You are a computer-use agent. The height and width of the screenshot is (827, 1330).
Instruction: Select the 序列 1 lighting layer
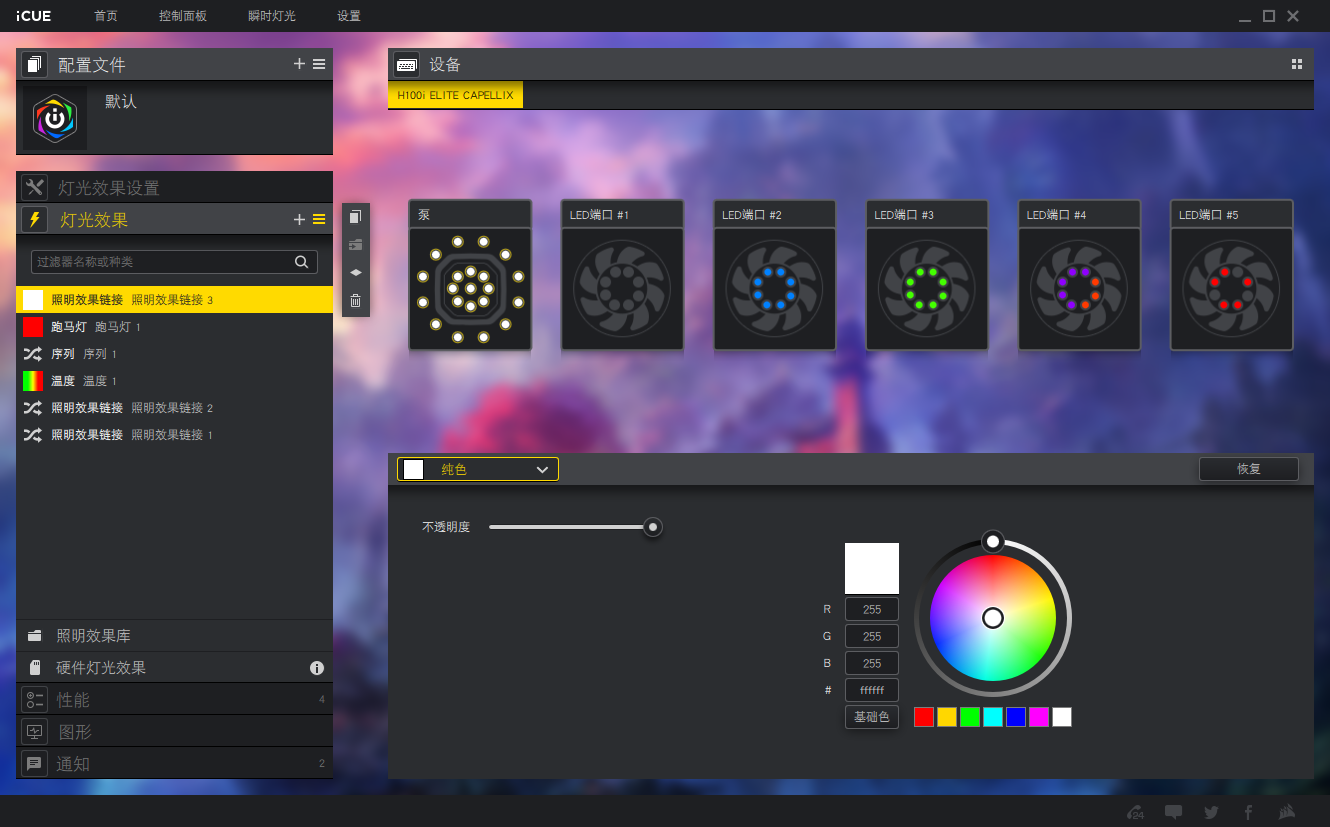174,354
